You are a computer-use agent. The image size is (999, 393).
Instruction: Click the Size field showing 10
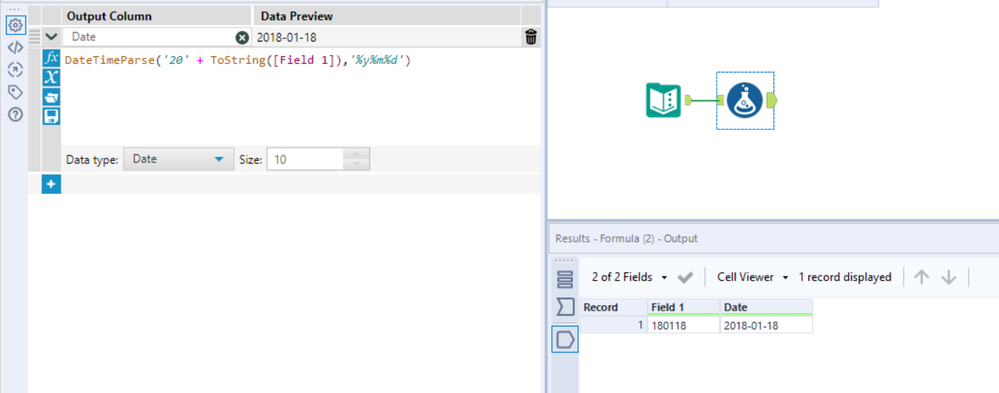point(305,160)
